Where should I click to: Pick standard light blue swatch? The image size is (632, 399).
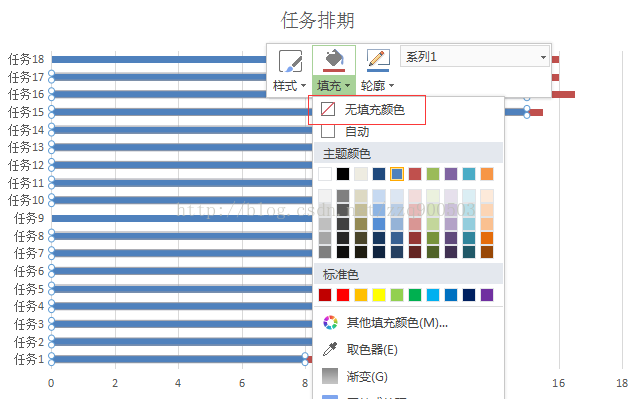click(433, 295)
